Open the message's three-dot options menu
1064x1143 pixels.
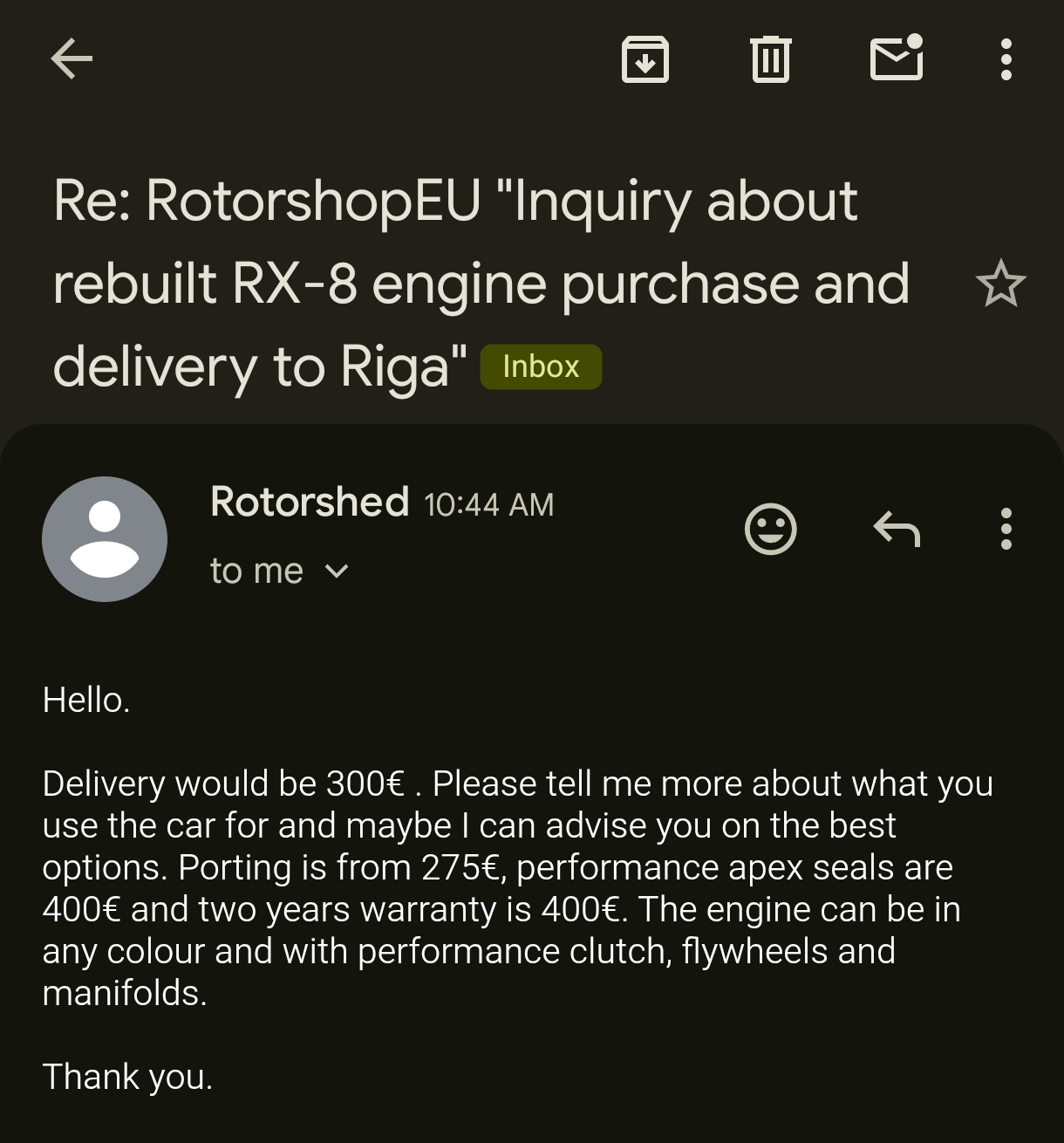pos(1006,529)
